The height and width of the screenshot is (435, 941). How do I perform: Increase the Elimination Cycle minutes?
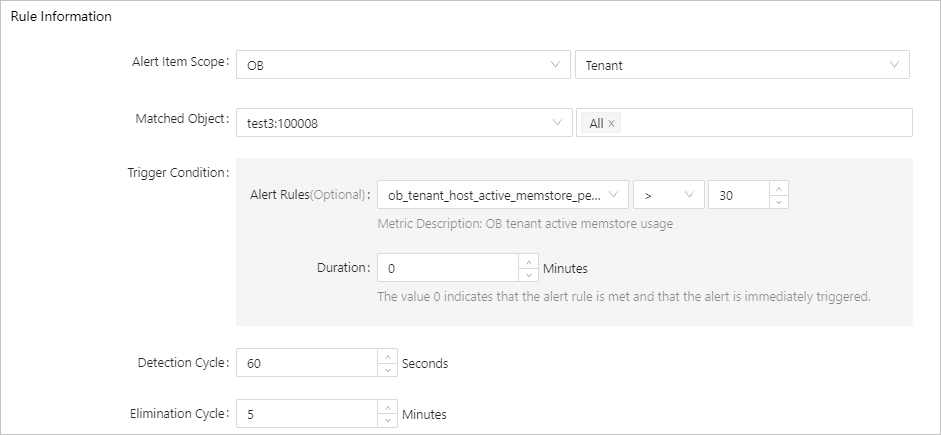[388, 407]
